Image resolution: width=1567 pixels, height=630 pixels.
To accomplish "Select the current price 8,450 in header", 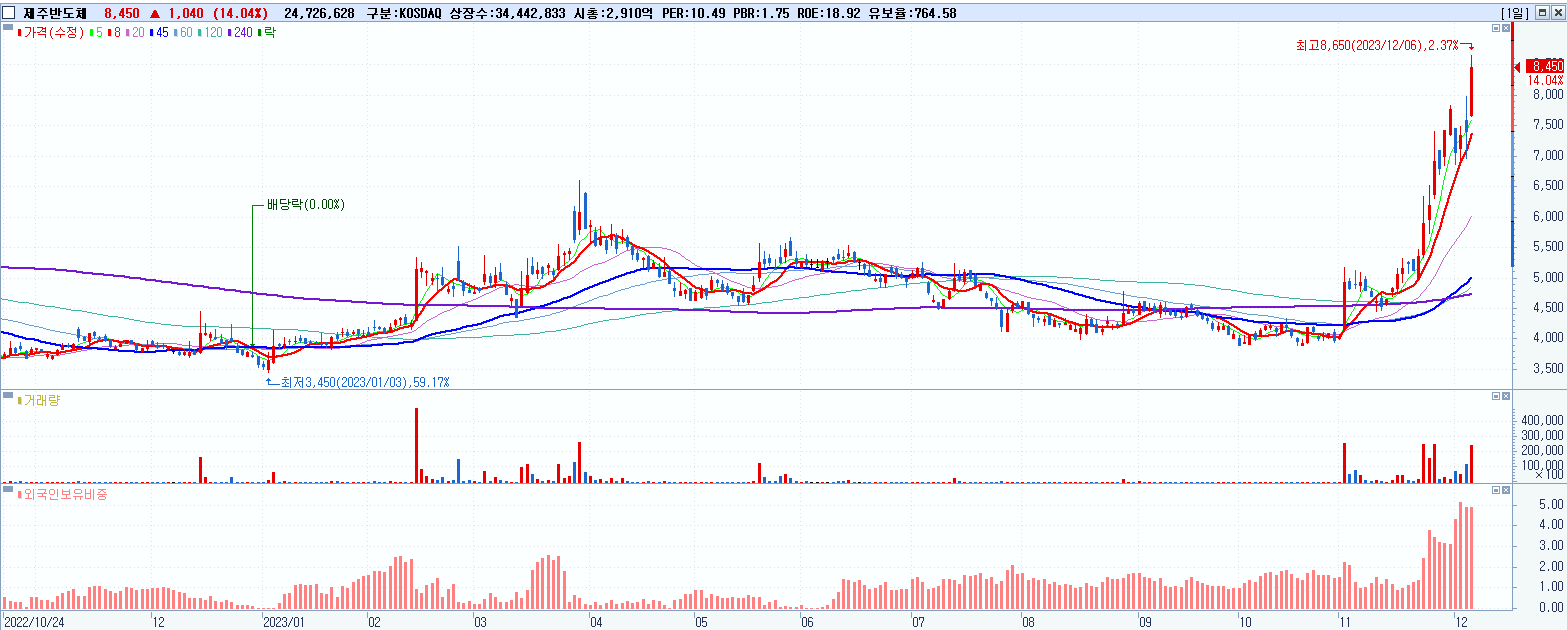I will click(122, 13).
